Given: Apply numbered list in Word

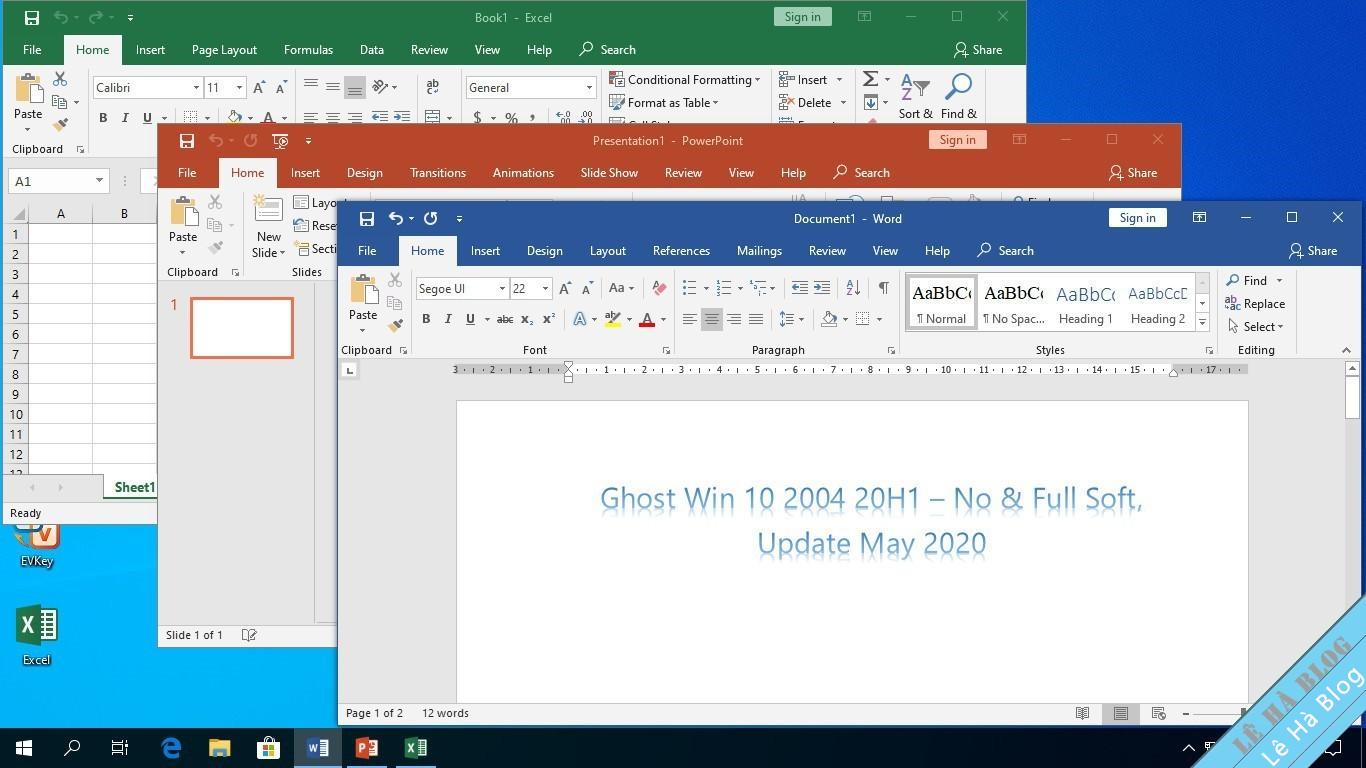Looking at the screenshot, I should pyautogui.click(x=724, y=288).
